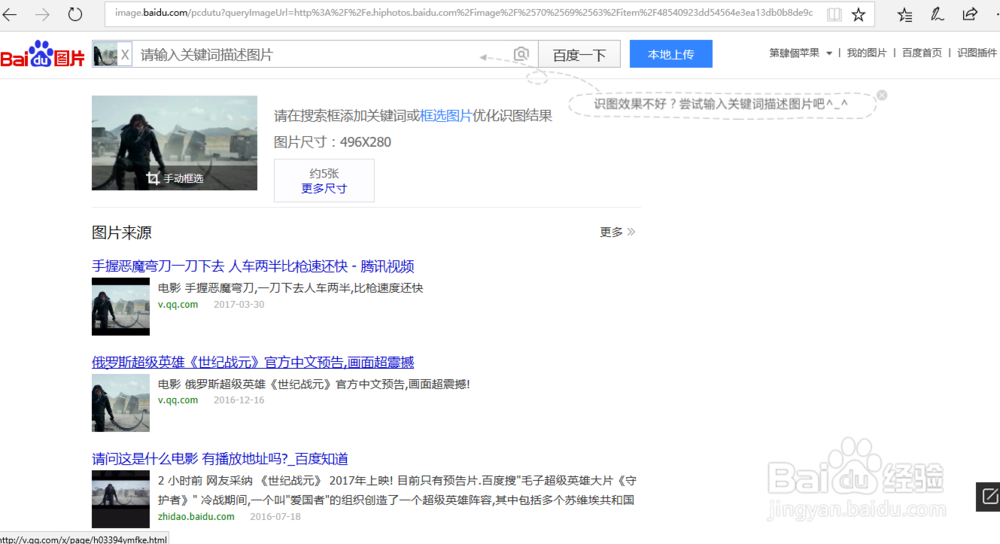
Task: Click the 本地上传 upload button
Action: coord(671,54)
